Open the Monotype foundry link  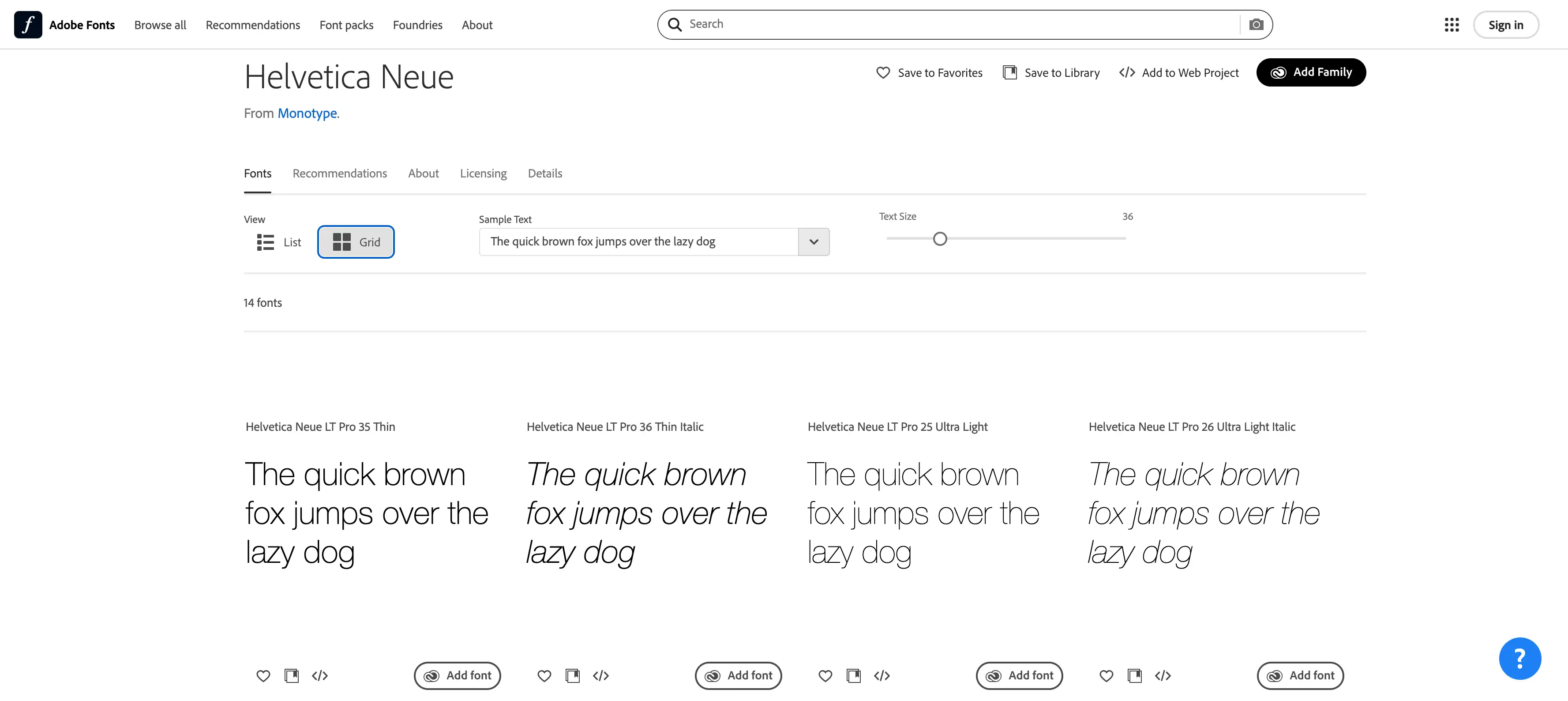[x=308, y=113]
